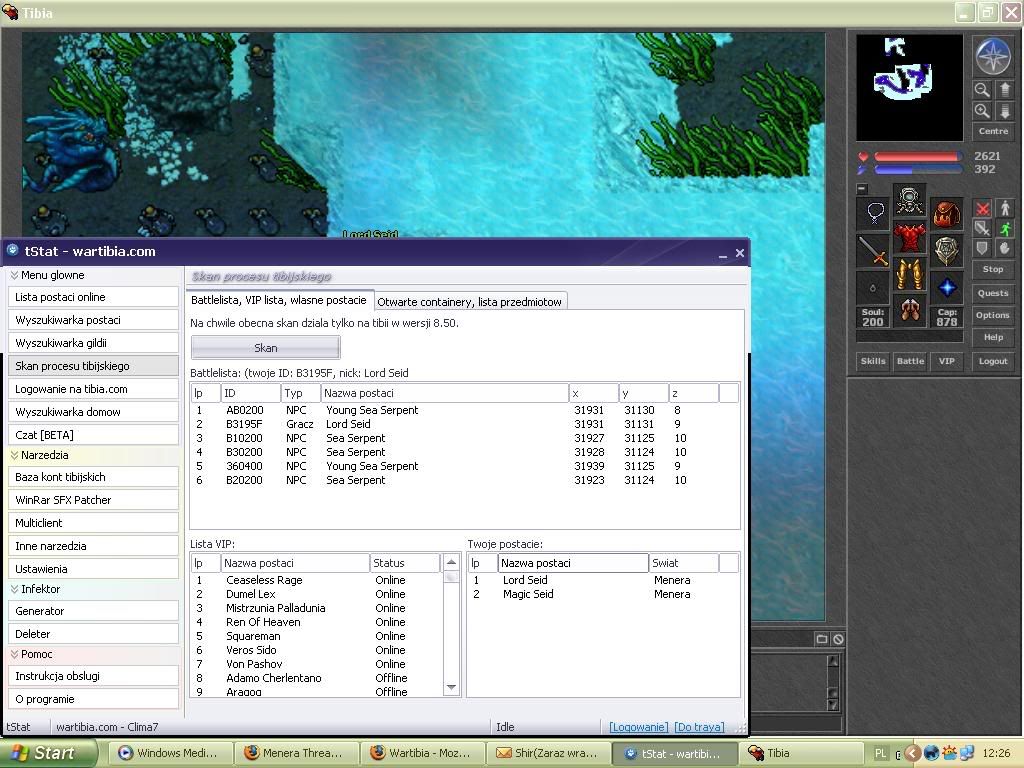Move the minimap one floor down
The width and height of the screenshot is (1024, 768).
pyautogui.click(x=1004, y=111)
